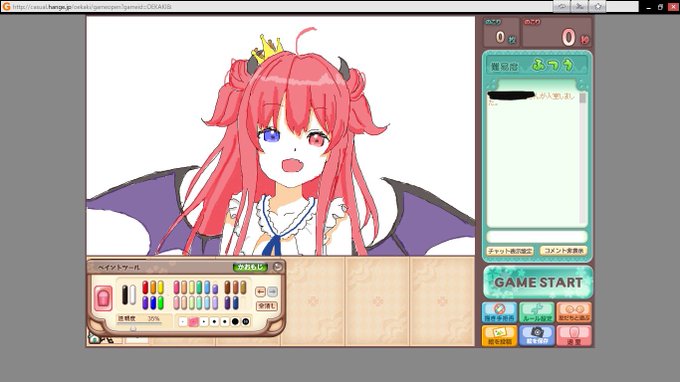The width and height of the screenshot is (680, 382).
Task: Pick the black color crayon
Action: tap(125, 294)
